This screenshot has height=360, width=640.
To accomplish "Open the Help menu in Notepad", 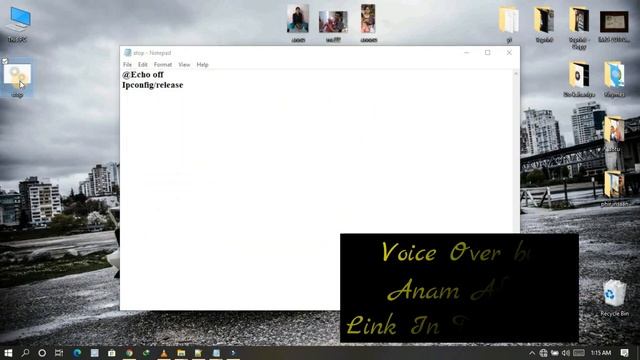I will 202,64.
